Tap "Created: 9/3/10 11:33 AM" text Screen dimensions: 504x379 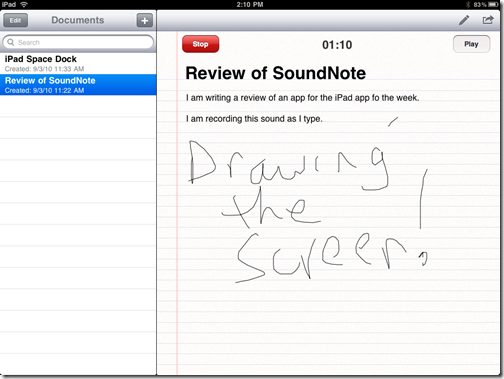tap(44, 69)
